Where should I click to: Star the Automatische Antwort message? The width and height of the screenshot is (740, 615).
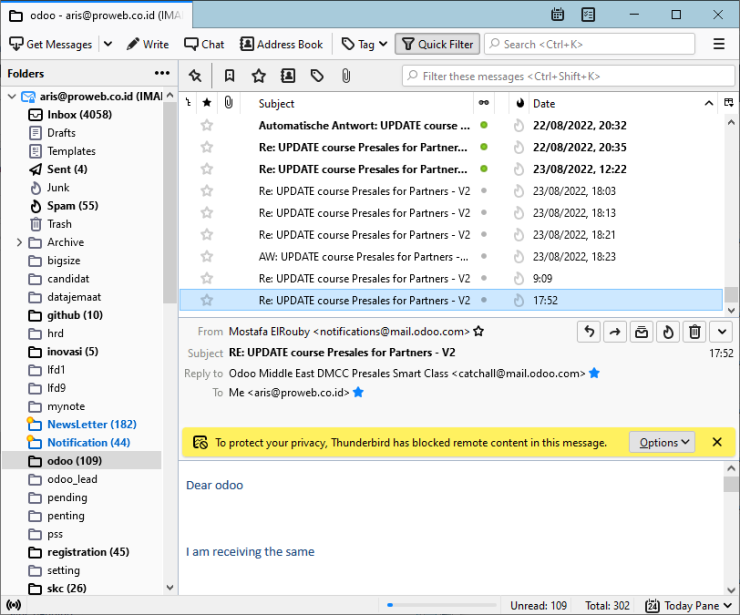(x=207, y=125)
